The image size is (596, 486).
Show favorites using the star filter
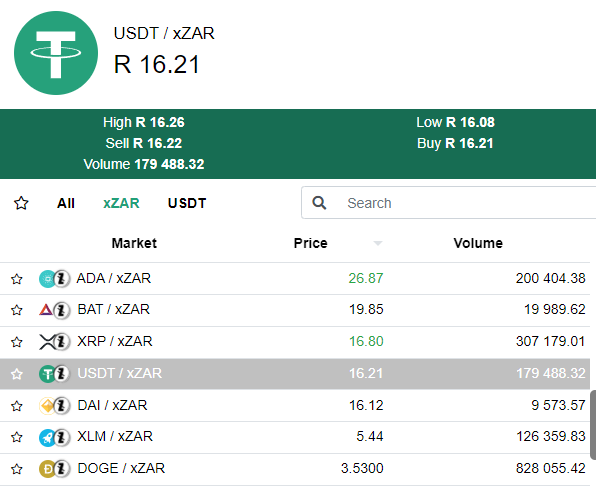pos(21,203)
